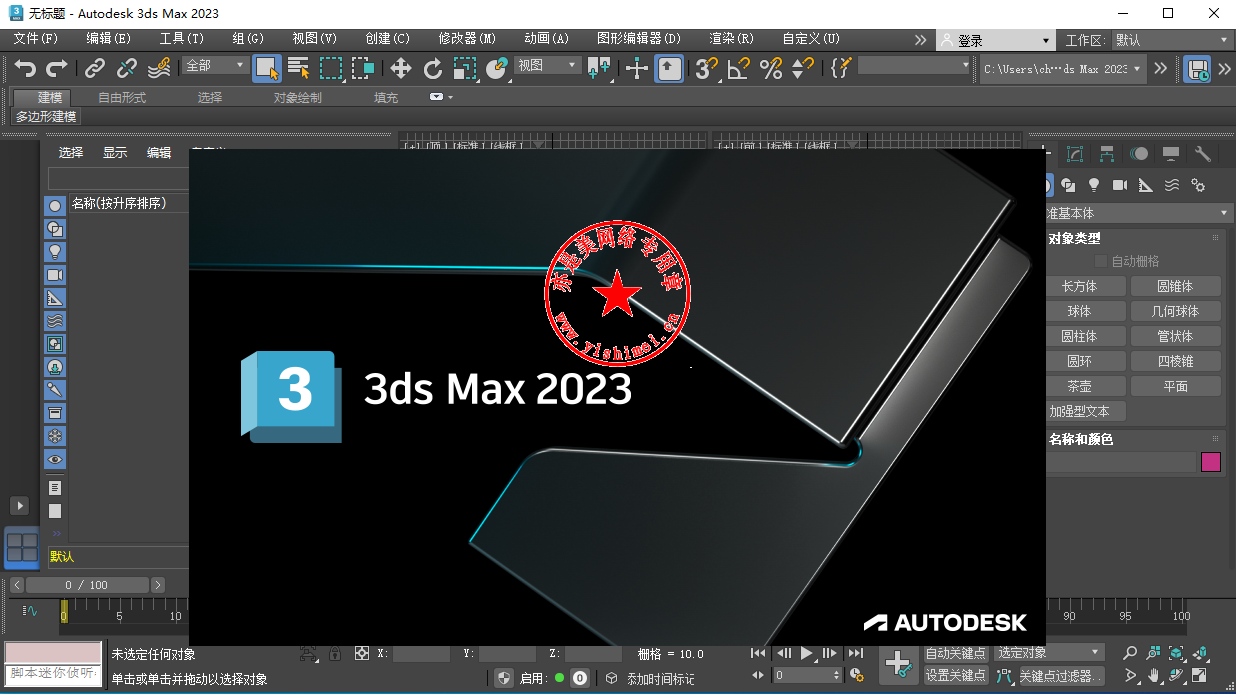This screenshot has height=694, width=1236.
Task: Toggle Select and Manipulate crosshair icon
Action: pos(637,68)
